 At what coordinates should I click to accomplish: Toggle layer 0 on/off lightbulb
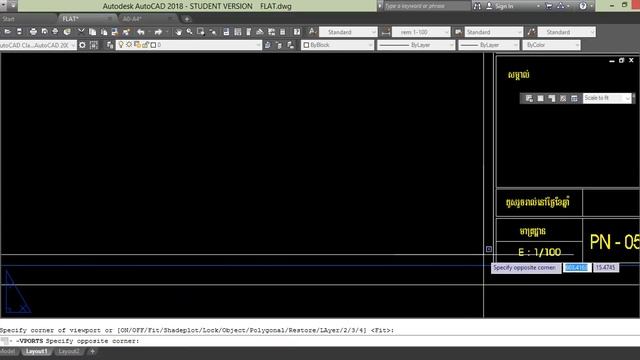point(121,45)
